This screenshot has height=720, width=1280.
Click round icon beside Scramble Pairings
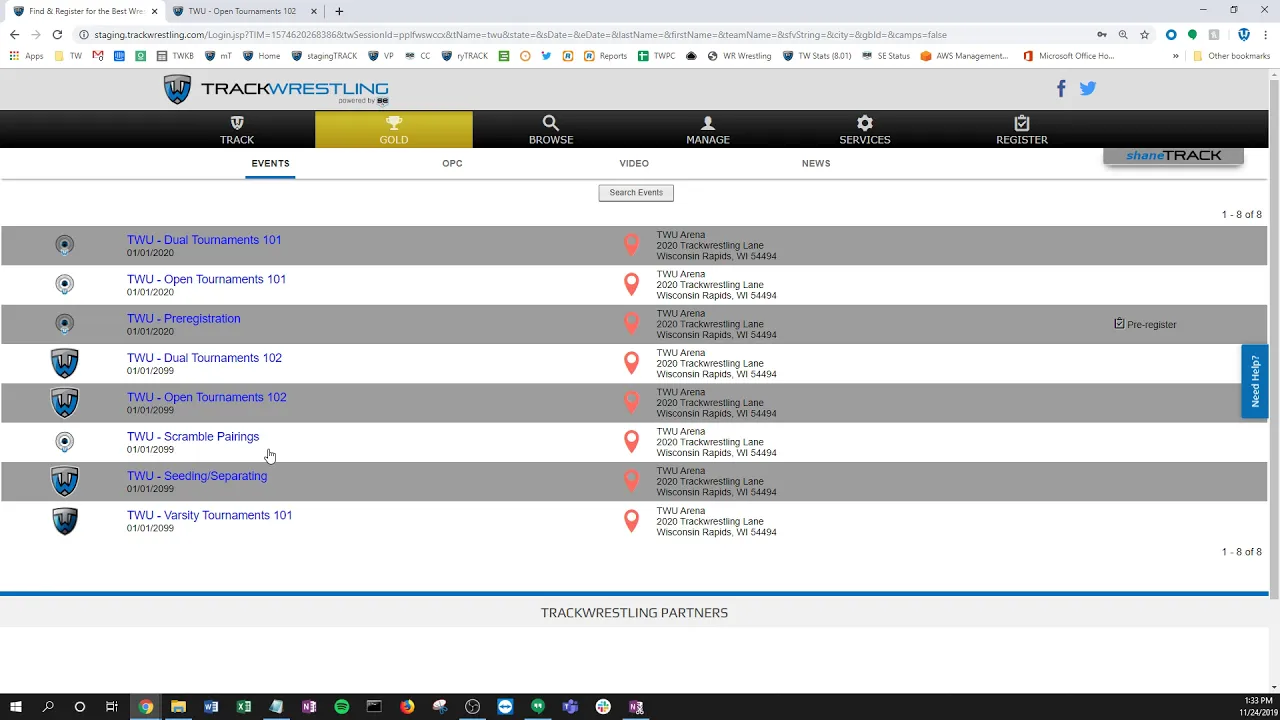64,442
